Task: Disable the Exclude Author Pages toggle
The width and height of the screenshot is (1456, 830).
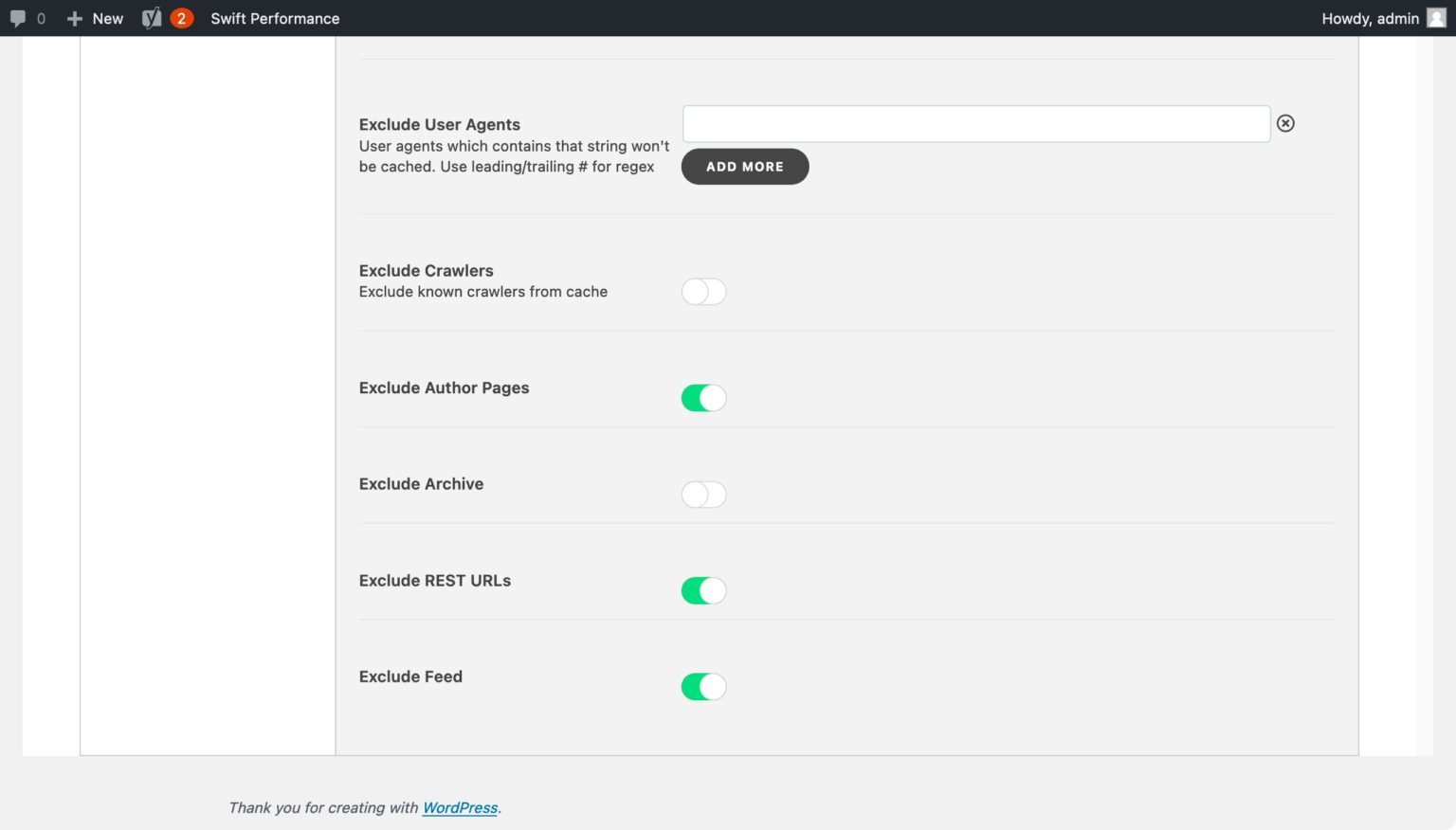Action: pyautogui.click(x=703, y=398)
